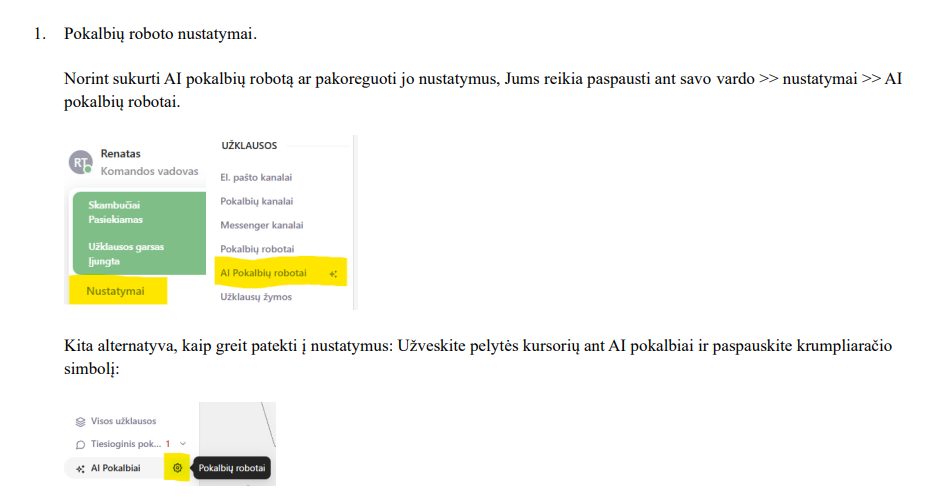936x499 pixels.
Task: Open AI Pokalbių robotai menu entry
Action: [263, 273]
